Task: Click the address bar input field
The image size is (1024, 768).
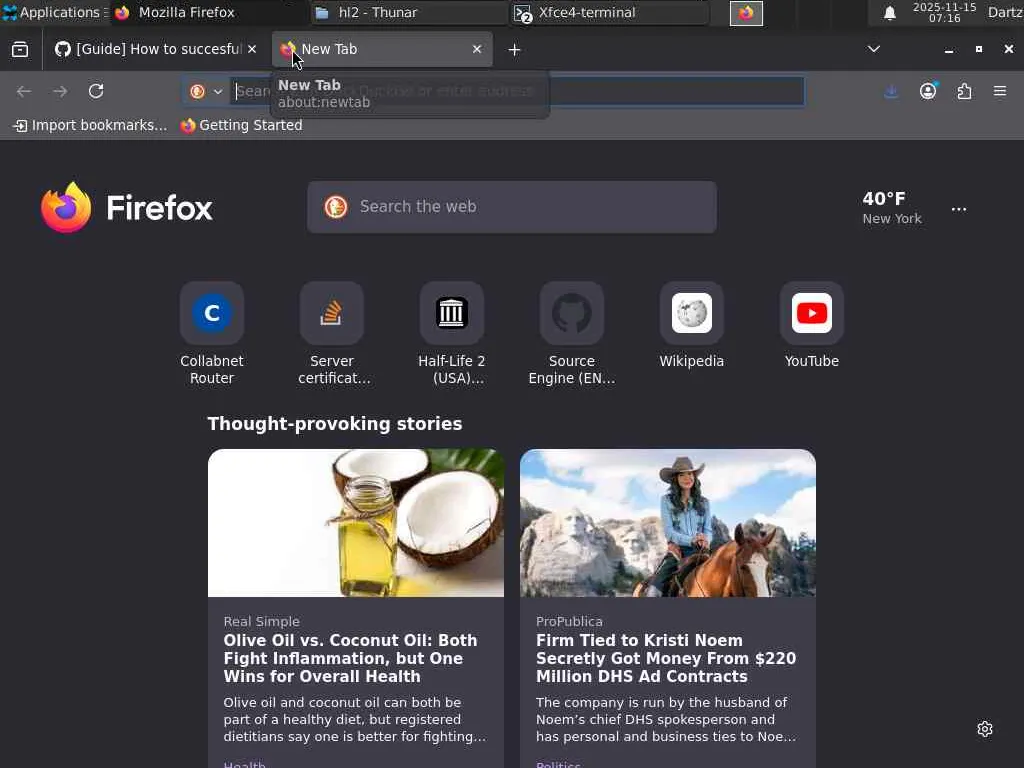Action: [519, 91]
